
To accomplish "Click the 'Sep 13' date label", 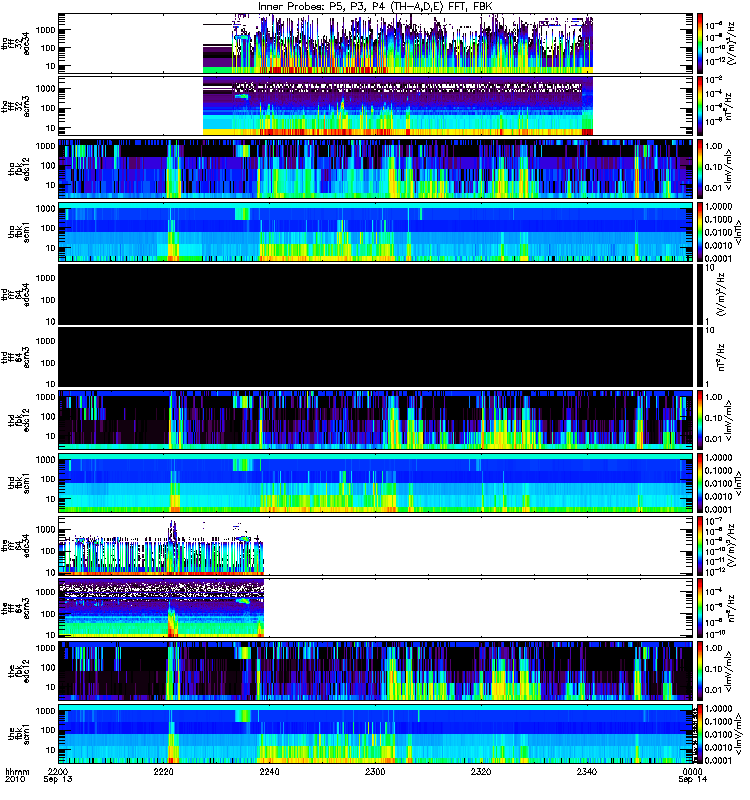I will tap(58, 780).
